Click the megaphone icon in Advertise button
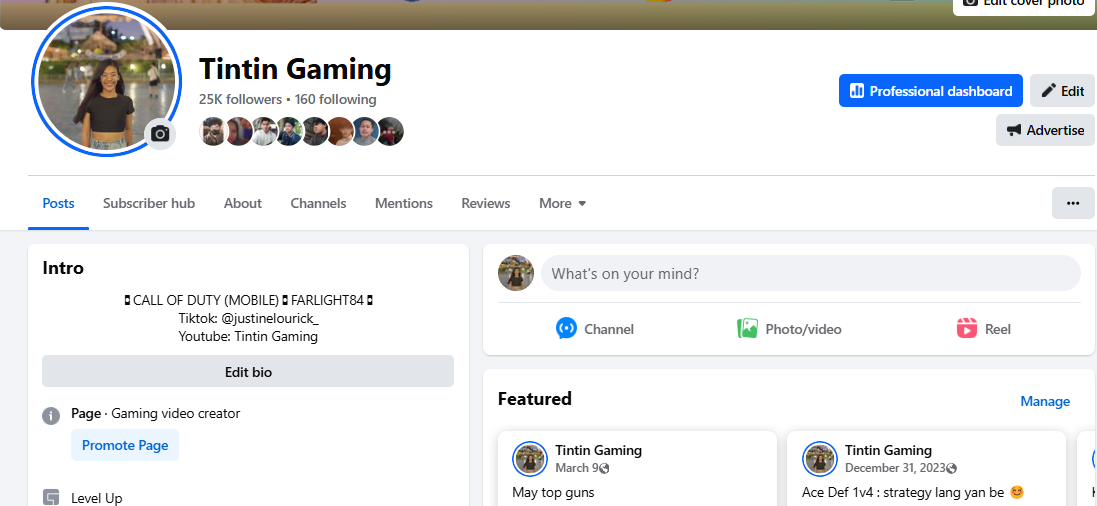 pyautogui.click(x=1014, y=130)
